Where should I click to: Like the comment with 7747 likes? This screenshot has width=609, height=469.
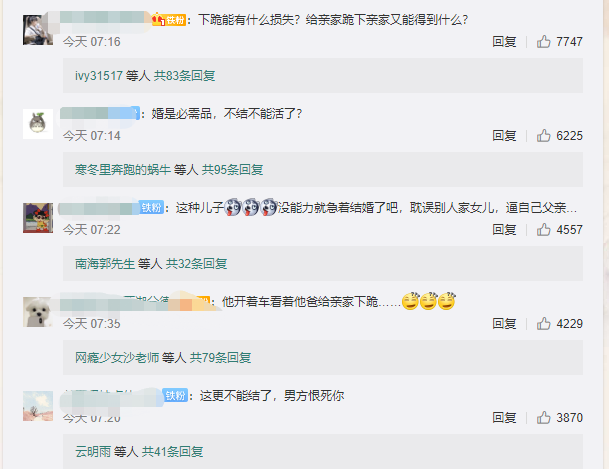click(x=543, y=42)
